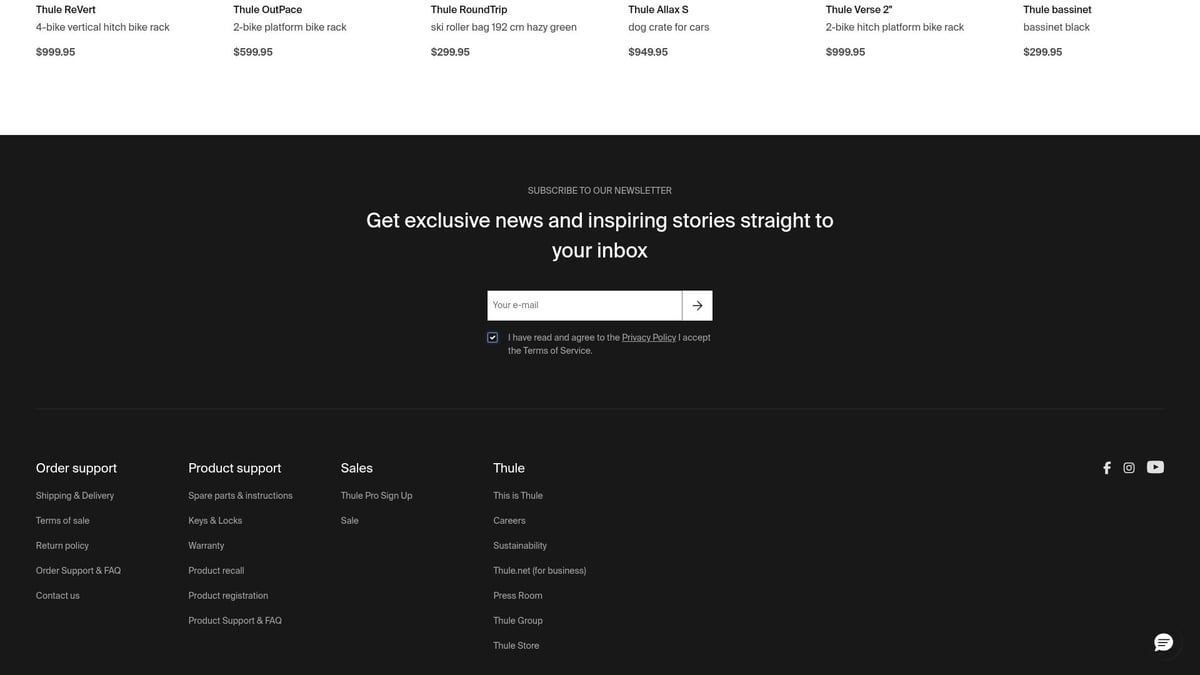Open Thule's YouTube channel icon
The width and height of the screenshot is (1200, 675).
[1155, 467]
